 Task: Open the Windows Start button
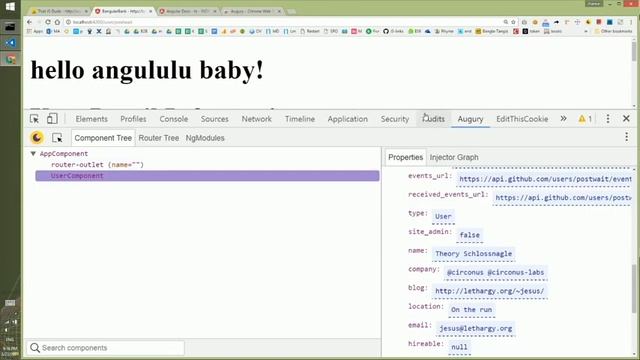click(10, 6)
